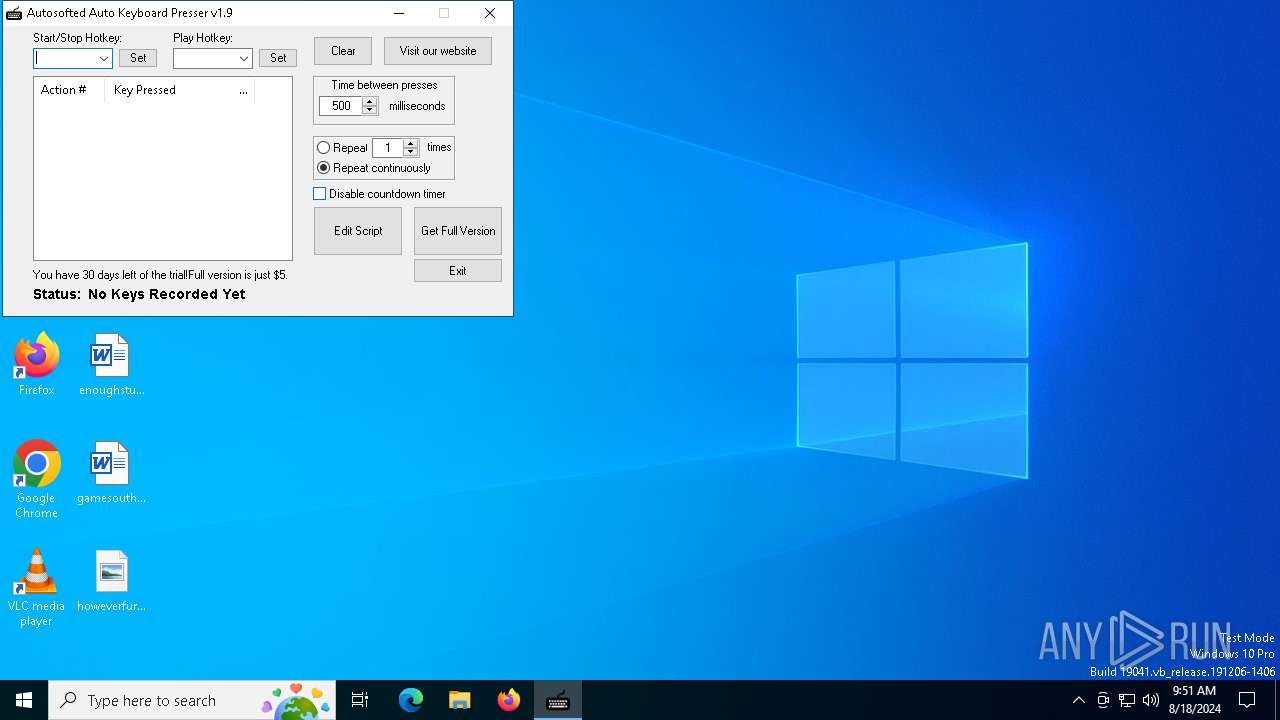The height and width of the screenshot is (720, 1280).
Task: Click the Edit Script button
Action: (x=358, y=231)
